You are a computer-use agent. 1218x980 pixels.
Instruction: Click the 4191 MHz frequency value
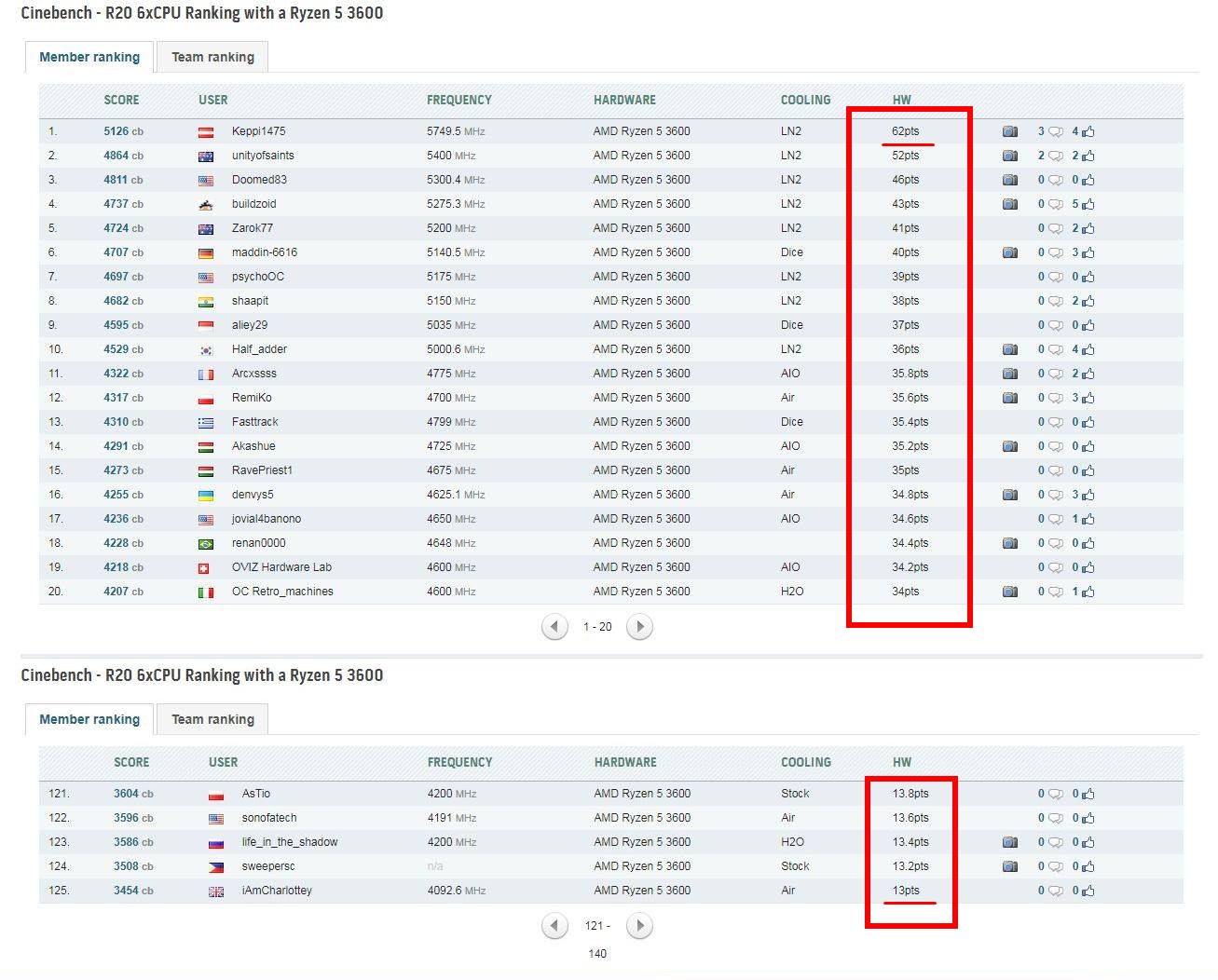pyautogui.click(x=452, y=818)
